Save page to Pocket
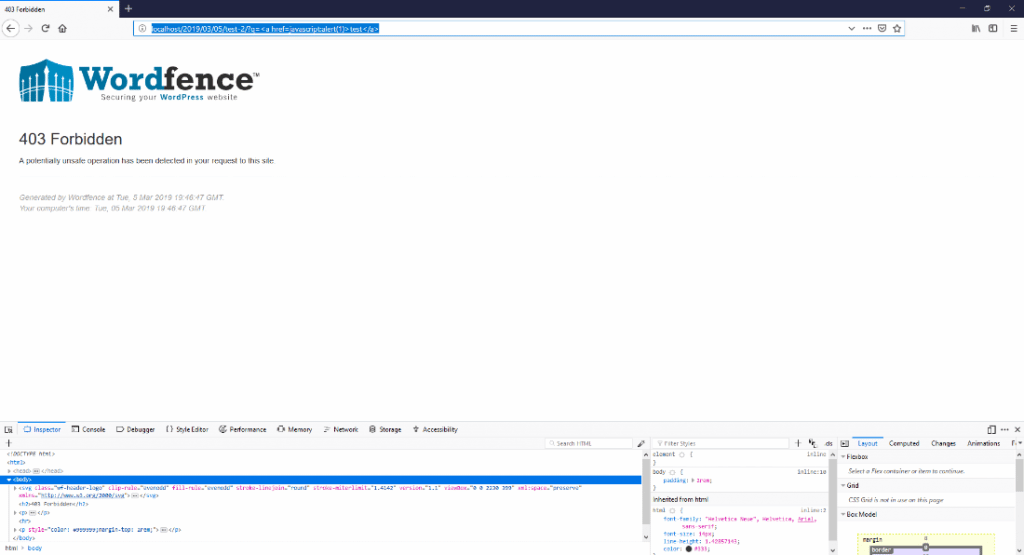The image size is (1024, 555). (882, 29)
